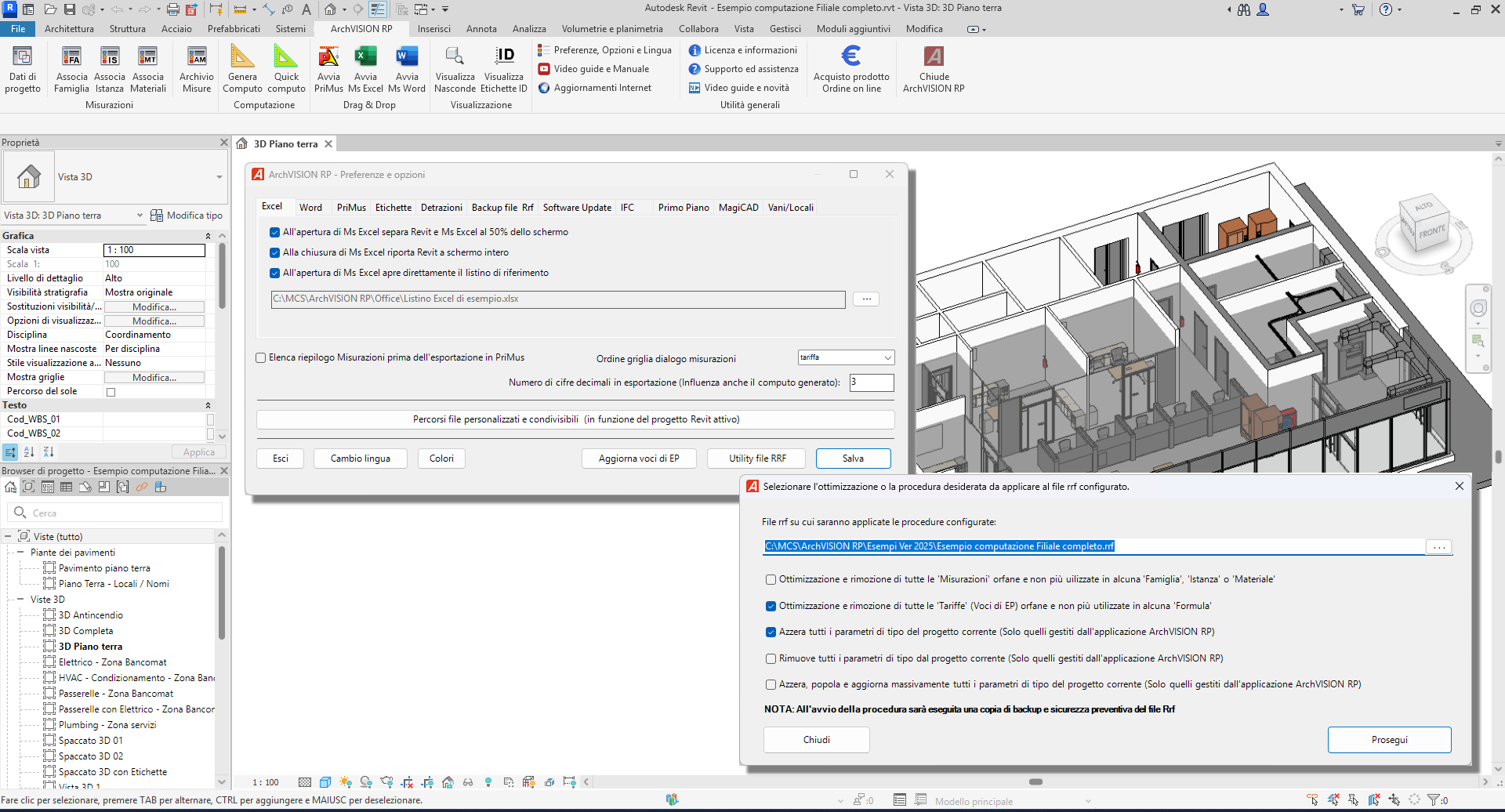The width and height of the screenshot is (1505, 812).
Task: Click decimal digits number field
Action: 872,382
